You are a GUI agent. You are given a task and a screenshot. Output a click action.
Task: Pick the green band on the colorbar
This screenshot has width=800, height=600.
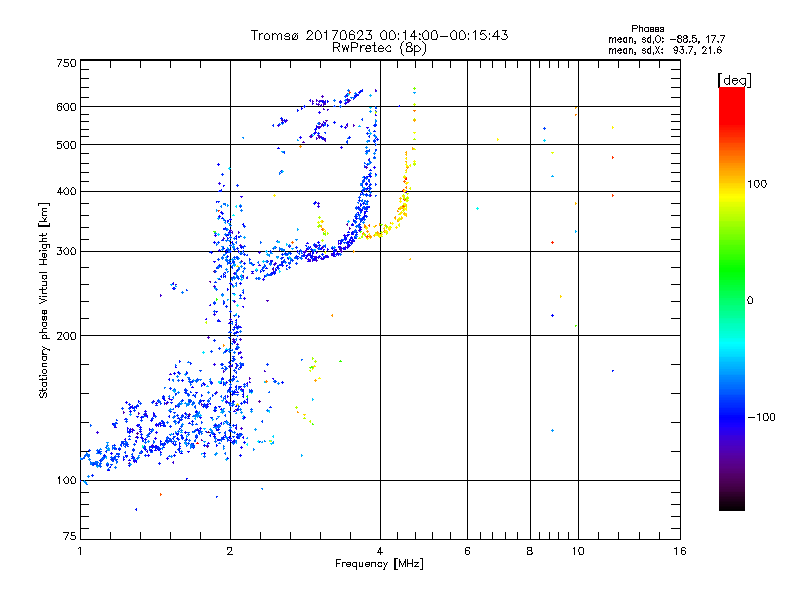(731, 290)
